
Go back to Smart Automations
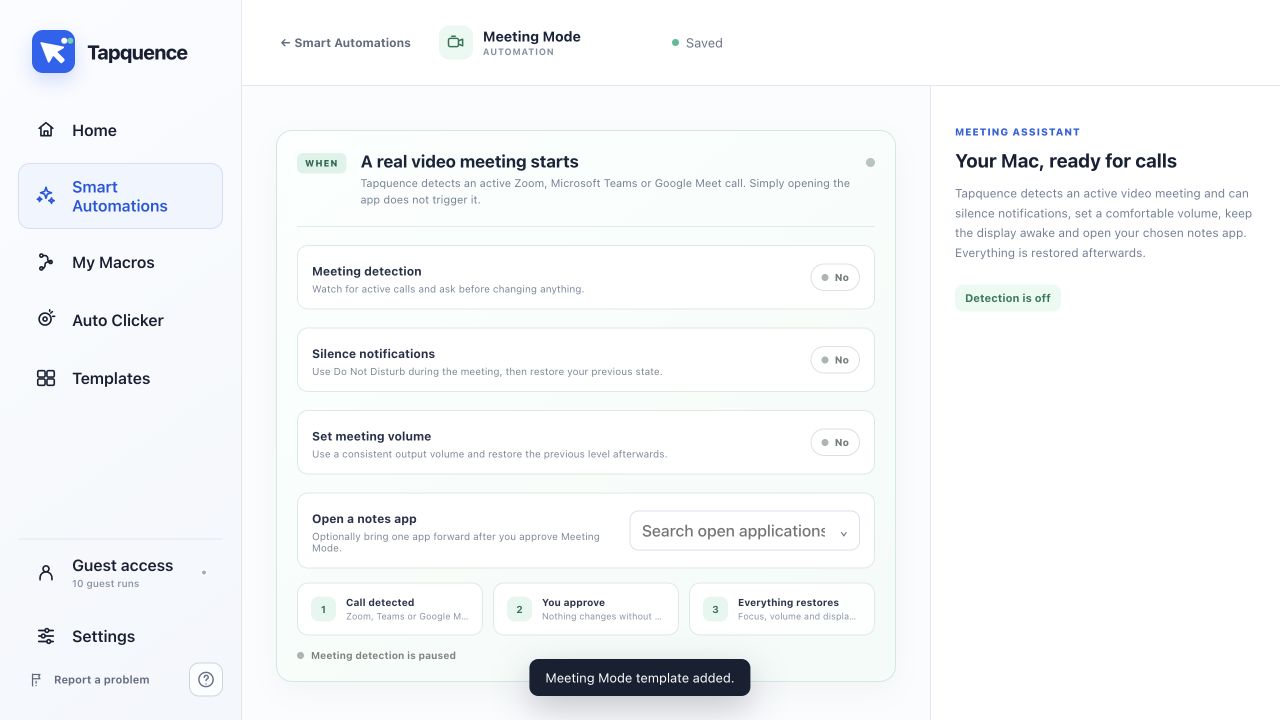345,43
